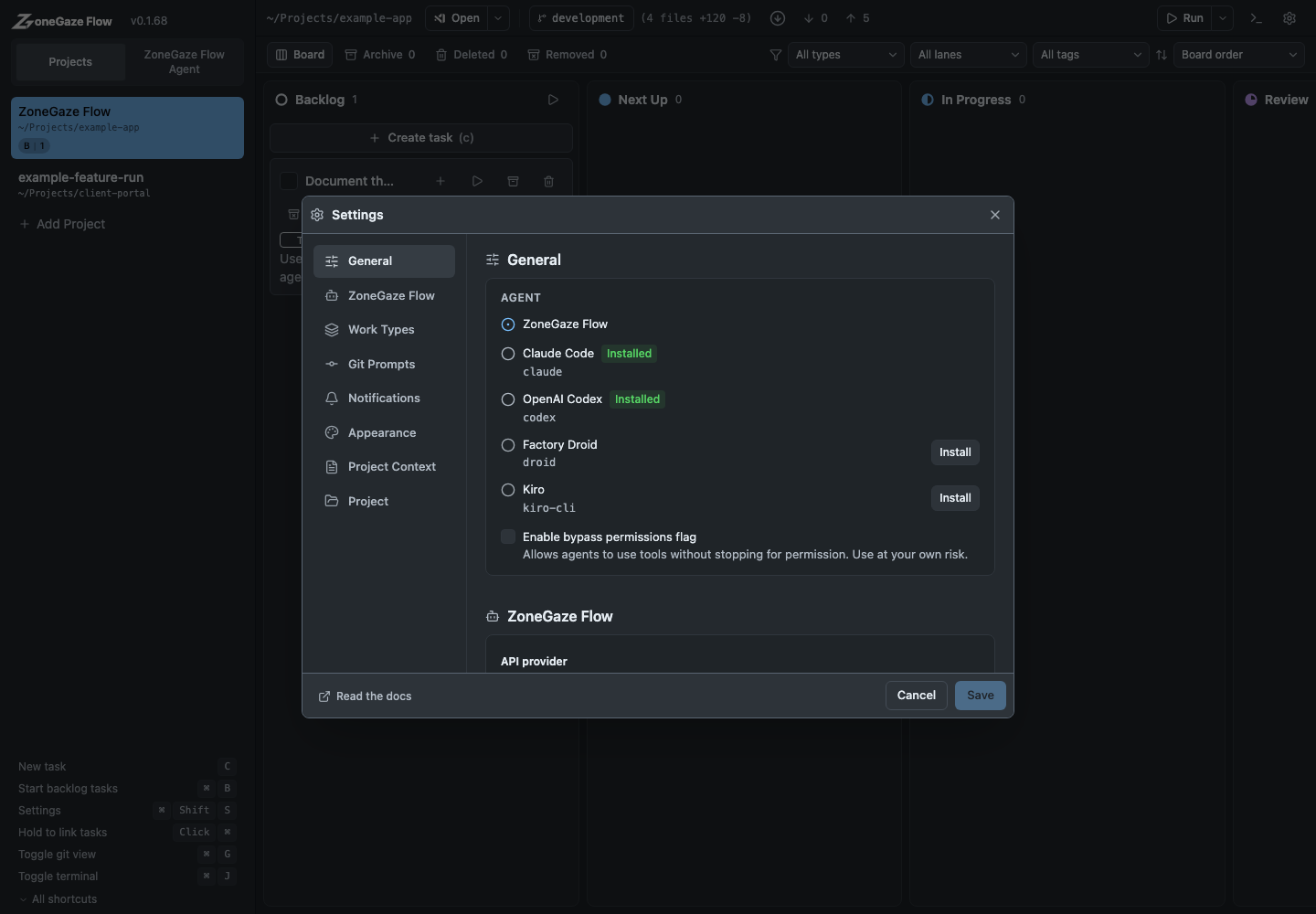This screenshot has height=914, width=1316.
Task: Open project in editor with Open button
Action: [457, 18]
